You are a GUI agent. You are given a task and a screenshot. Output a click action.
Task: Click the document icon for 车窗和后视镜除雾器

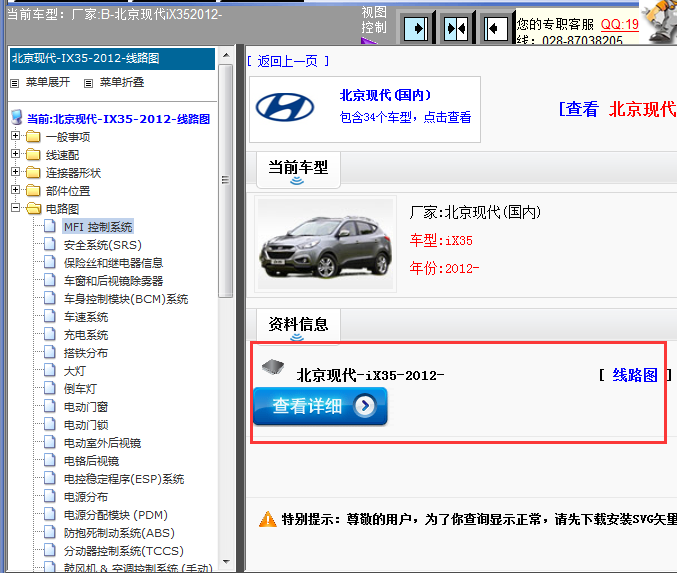pyautogui.click(x=50, y=280)
